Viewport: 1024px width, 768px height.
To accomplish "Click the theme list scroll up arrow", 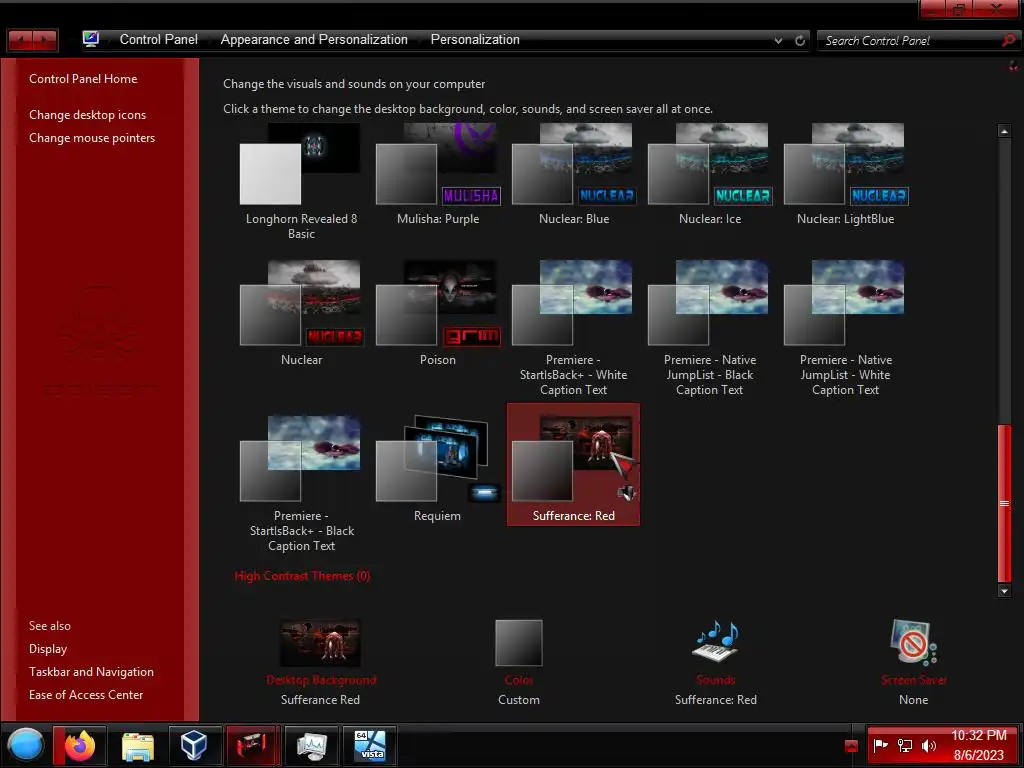I will coord(1004,131).
